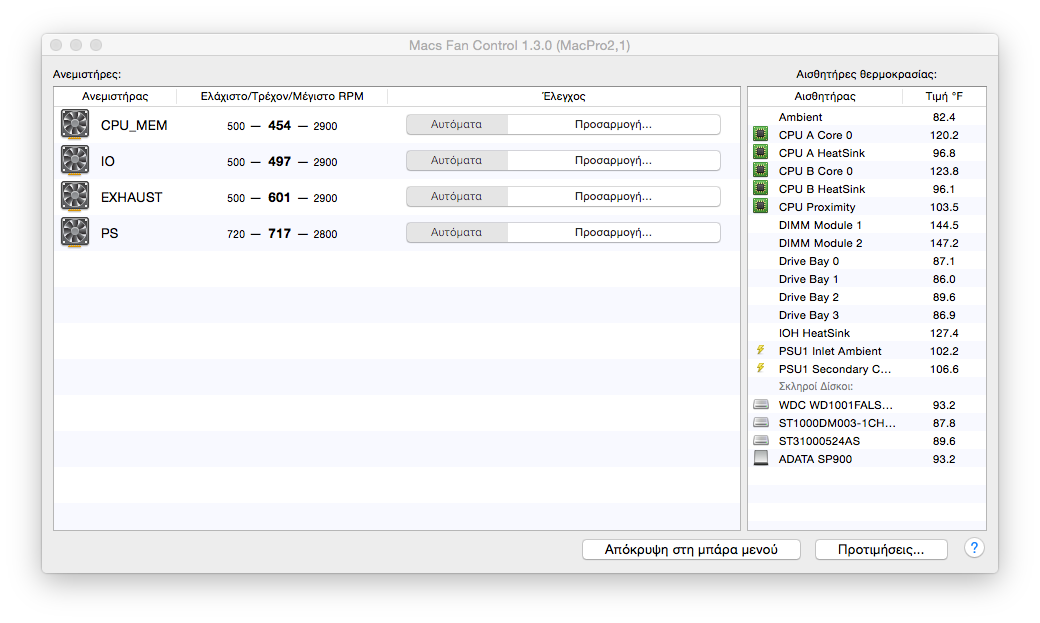Set IO fan to Αυτόματα
Screen dimensions: 1040x623
[456, 160]
